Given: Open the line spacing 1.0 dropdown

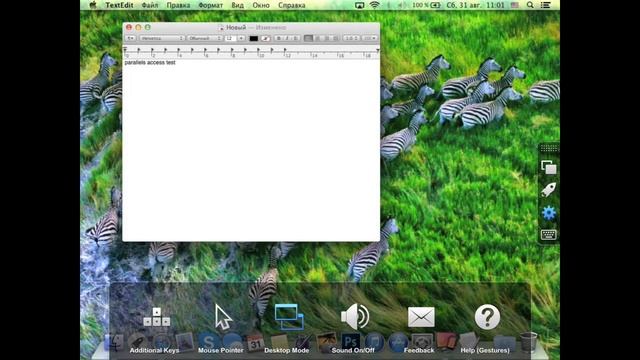Looking at the screenshot, I should point(351,38).
